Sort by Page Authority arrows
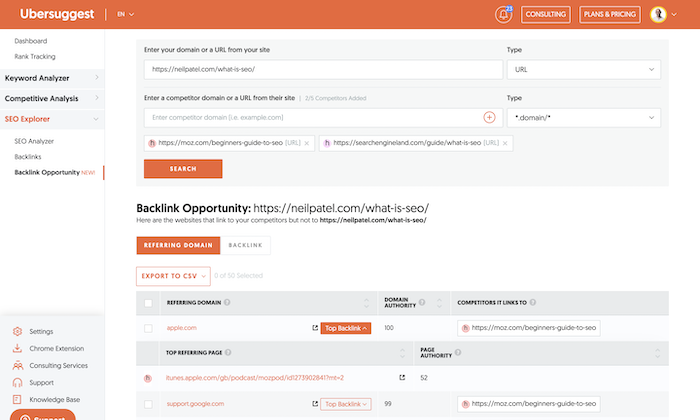 click(658, 353)
